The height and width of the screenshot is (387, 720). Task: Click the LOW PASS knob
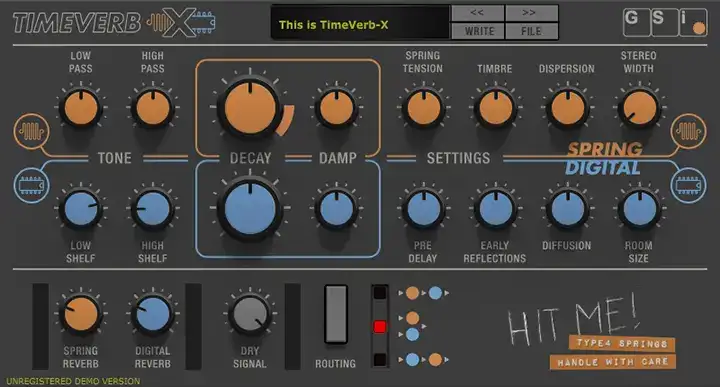tap(81, 108)
